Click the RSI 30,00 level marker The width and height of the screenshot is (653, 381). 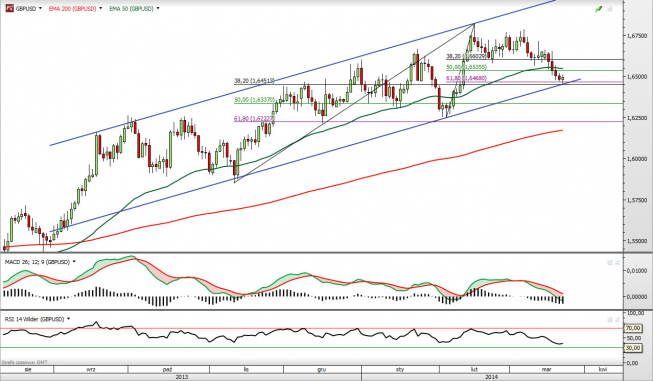click(x=633, y=348)
